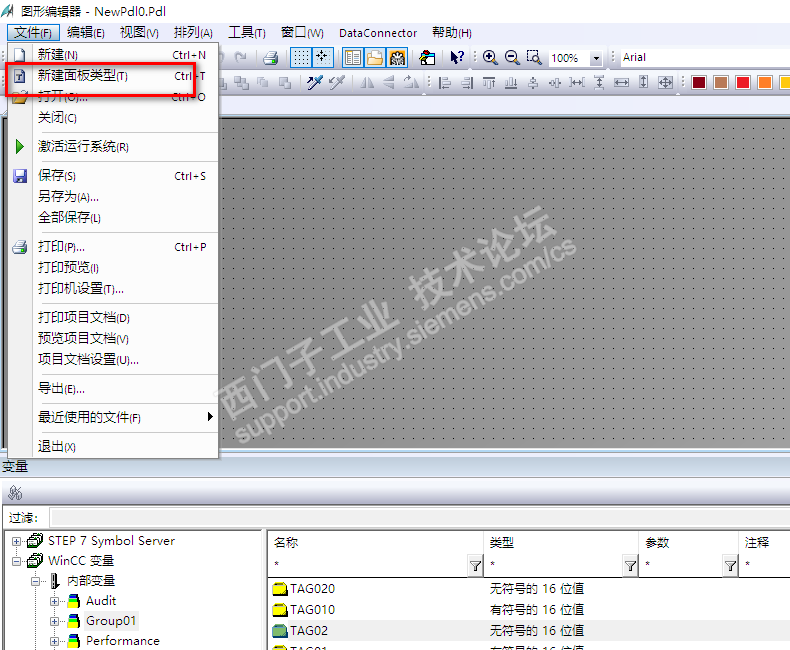Click the Align Right icon
This screenshot has height=650, width=790.
(467, 82)
